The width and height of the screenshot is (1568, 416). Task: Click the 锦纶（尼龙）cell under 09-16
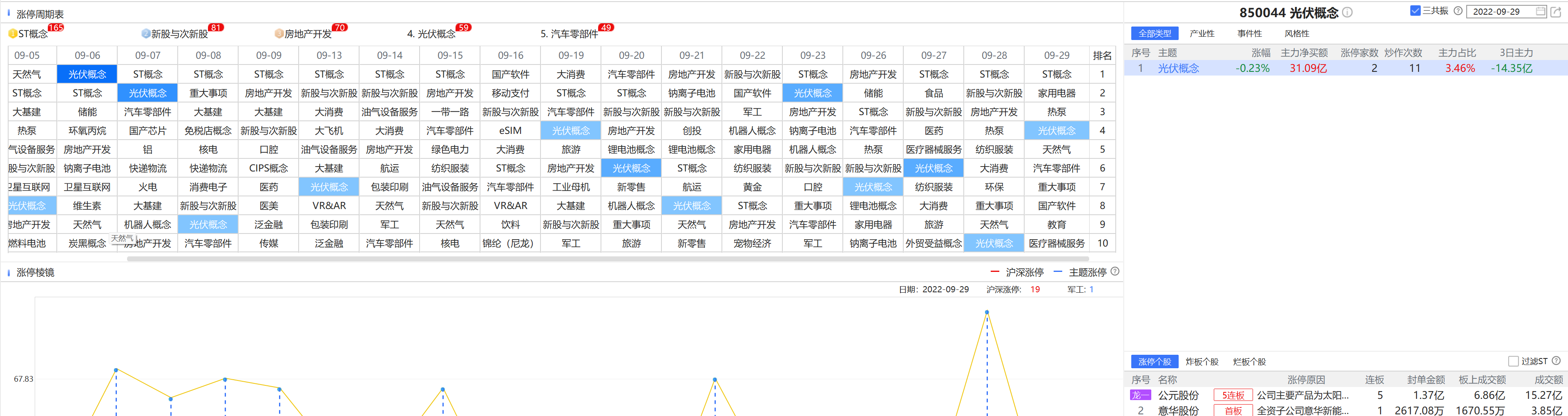pos(510,243)
